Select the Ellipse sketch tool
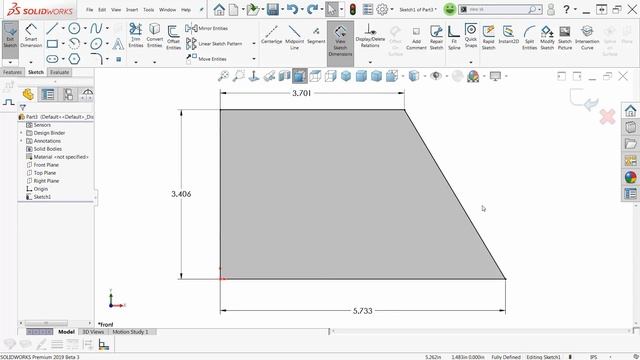Screen dimensions: 640x360 pyautogui.click(x=96, y=43)
